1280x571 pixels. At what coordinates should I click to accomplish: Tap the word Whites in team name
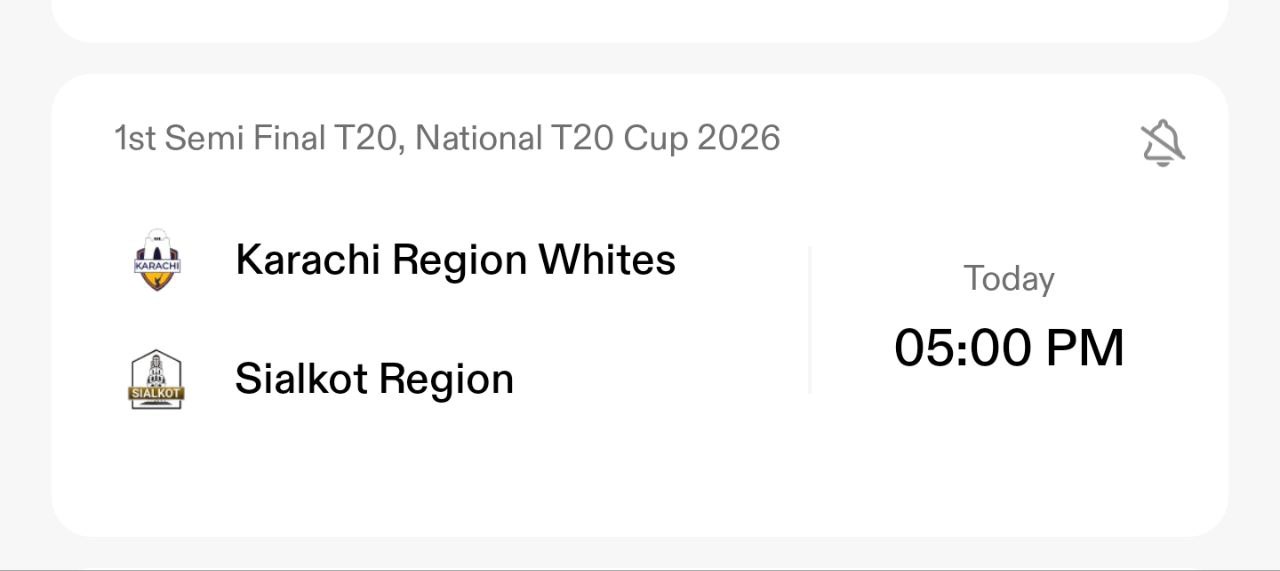607,260
